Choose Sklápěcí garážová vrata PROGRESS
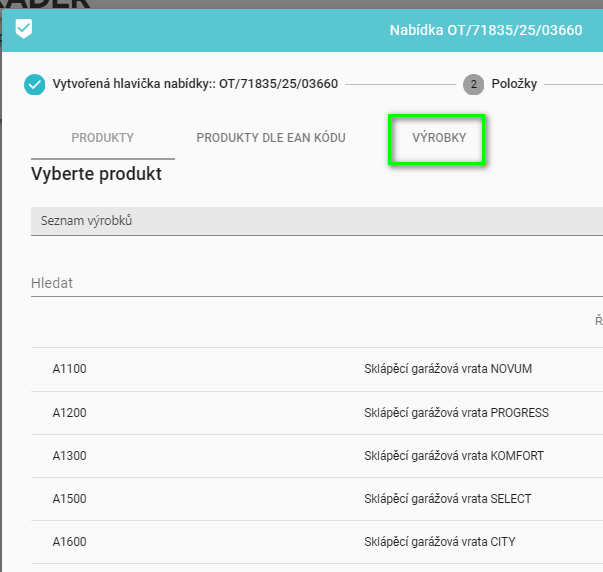 click(x=456, y=413)
